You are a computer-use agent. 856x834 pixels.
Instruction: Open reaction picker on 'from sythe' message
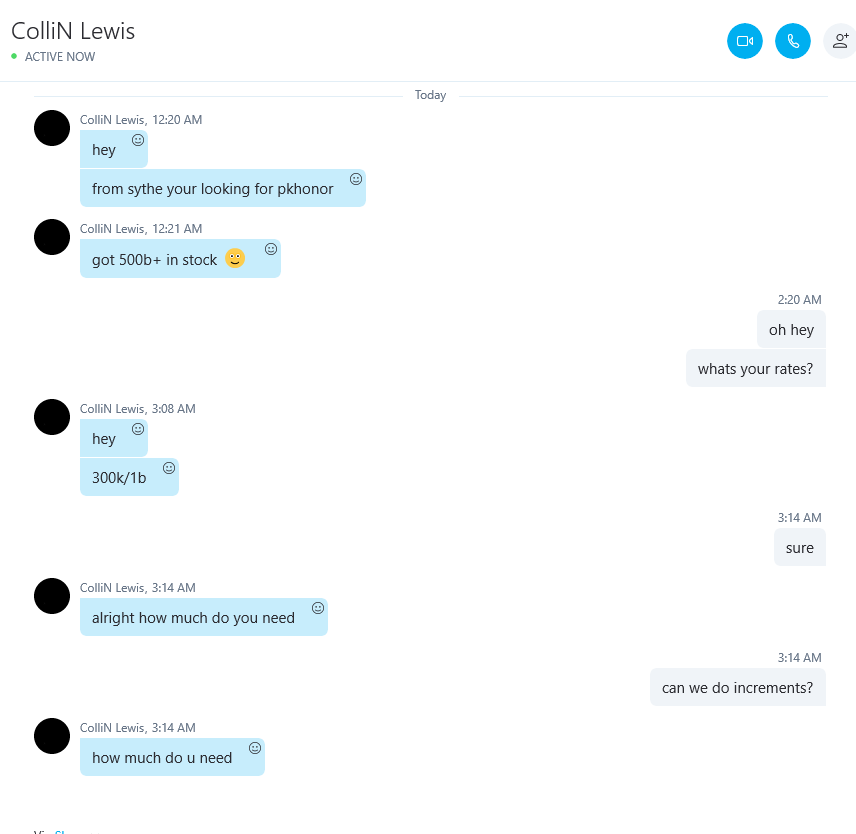pyautogui.click(x=356, y=179)
